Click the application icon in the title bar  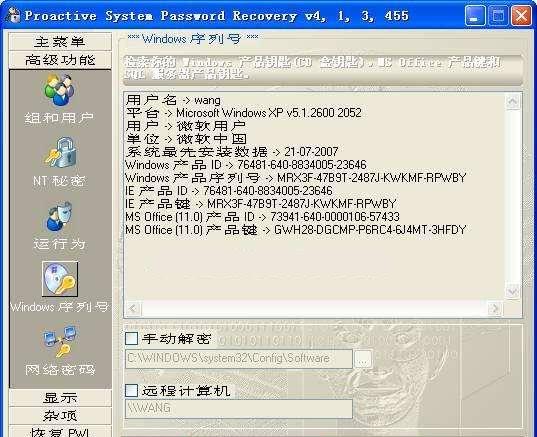pyautogui.click(x=14, y=16)
